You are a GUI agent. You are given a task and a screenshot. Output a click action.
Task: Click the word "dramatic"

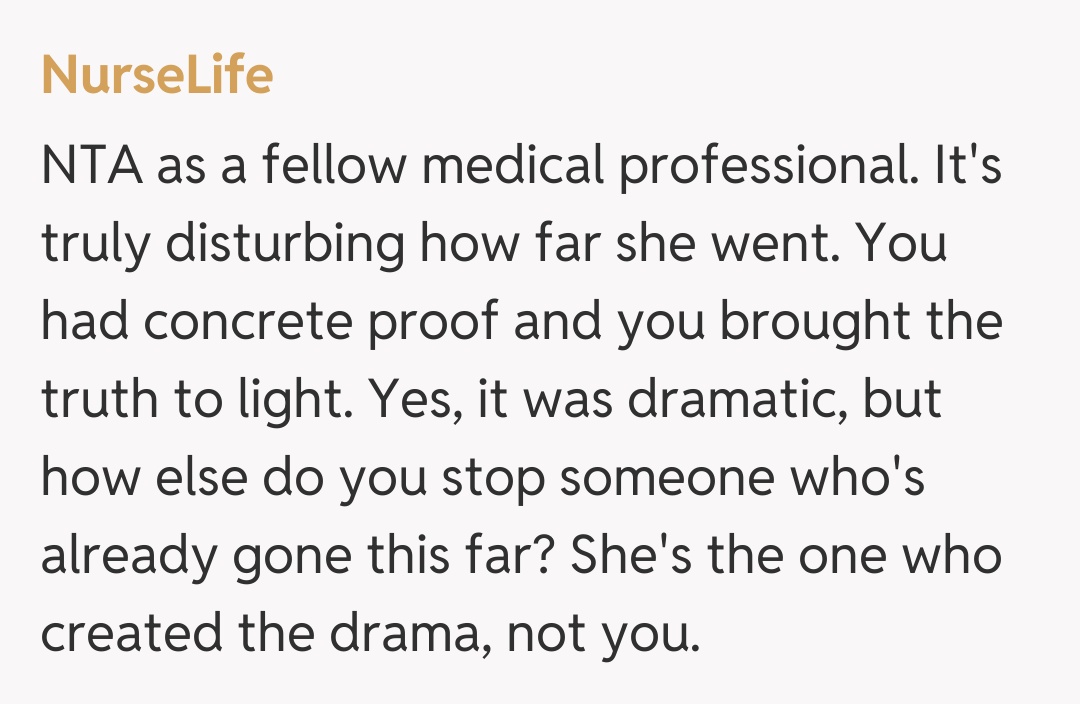[x=736, y=401]
